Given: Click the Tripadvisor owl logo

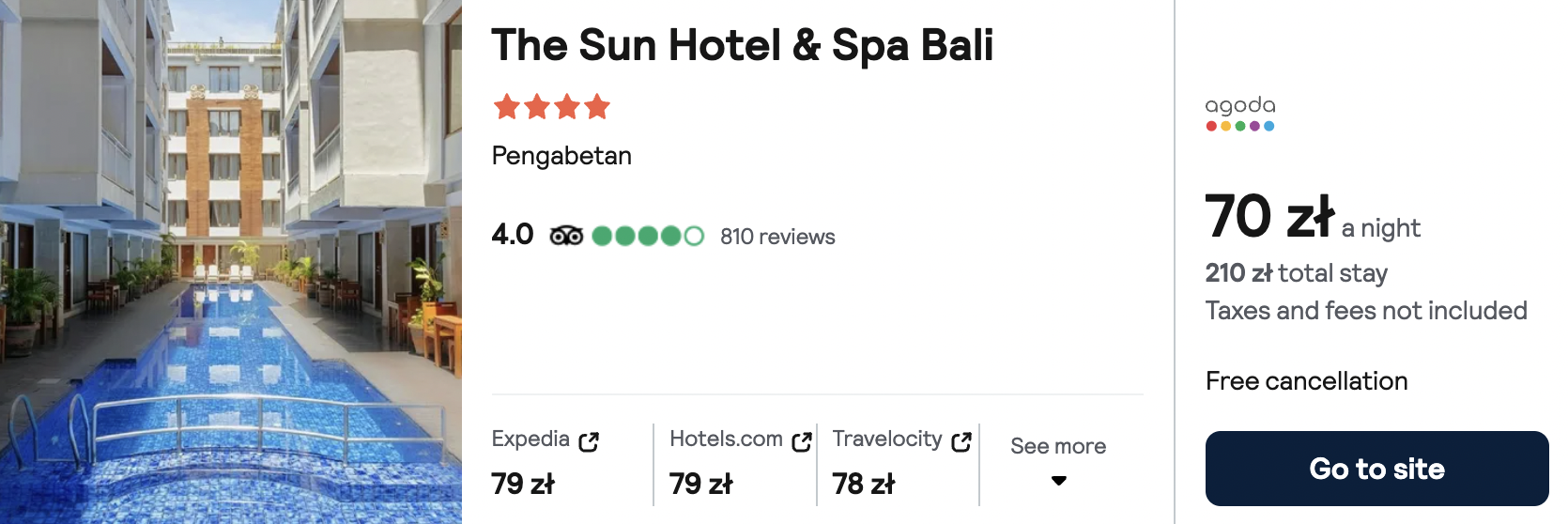Looking at the screenshot, I should (566, 236).
